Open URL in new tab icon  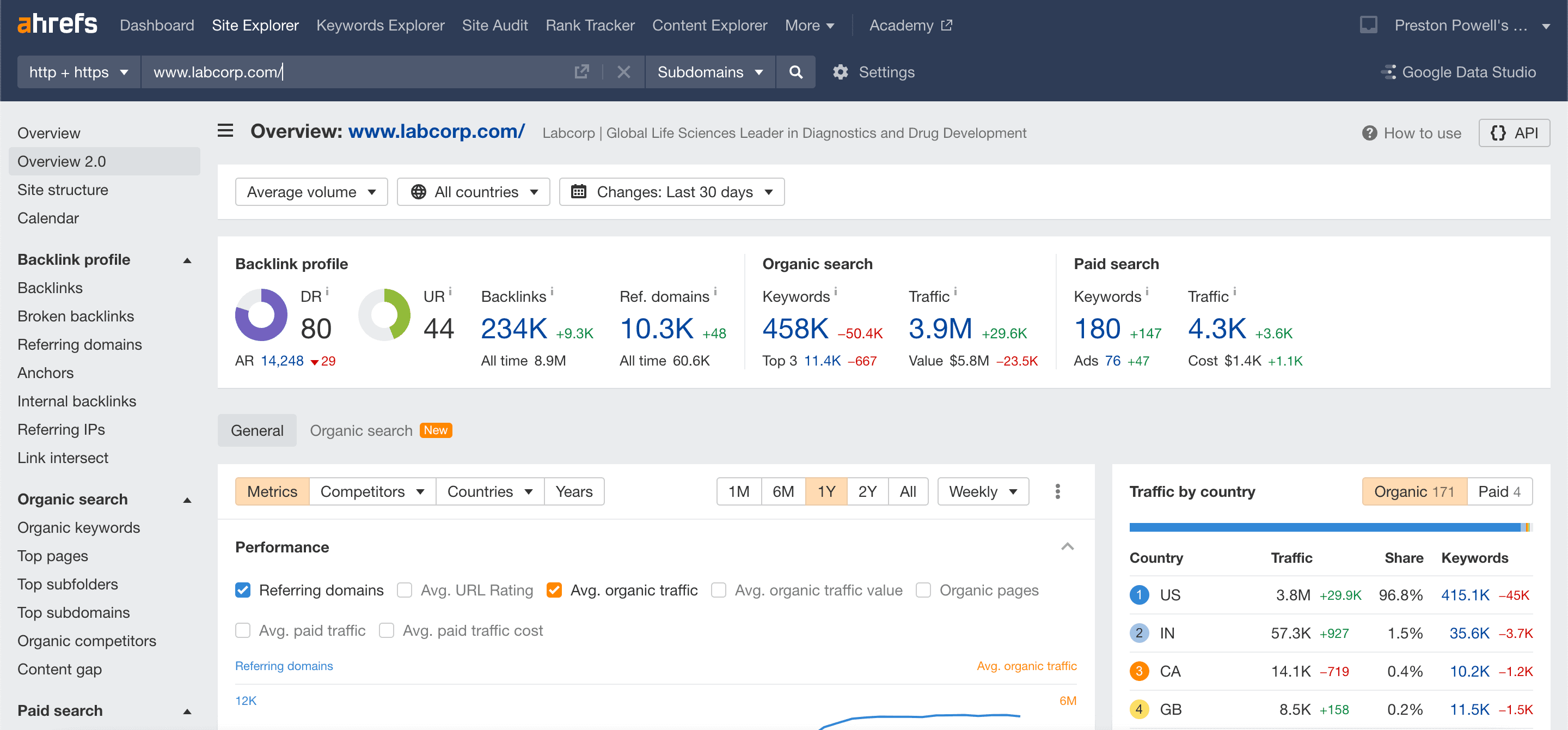pyautogui.click(x=581, y=72)
